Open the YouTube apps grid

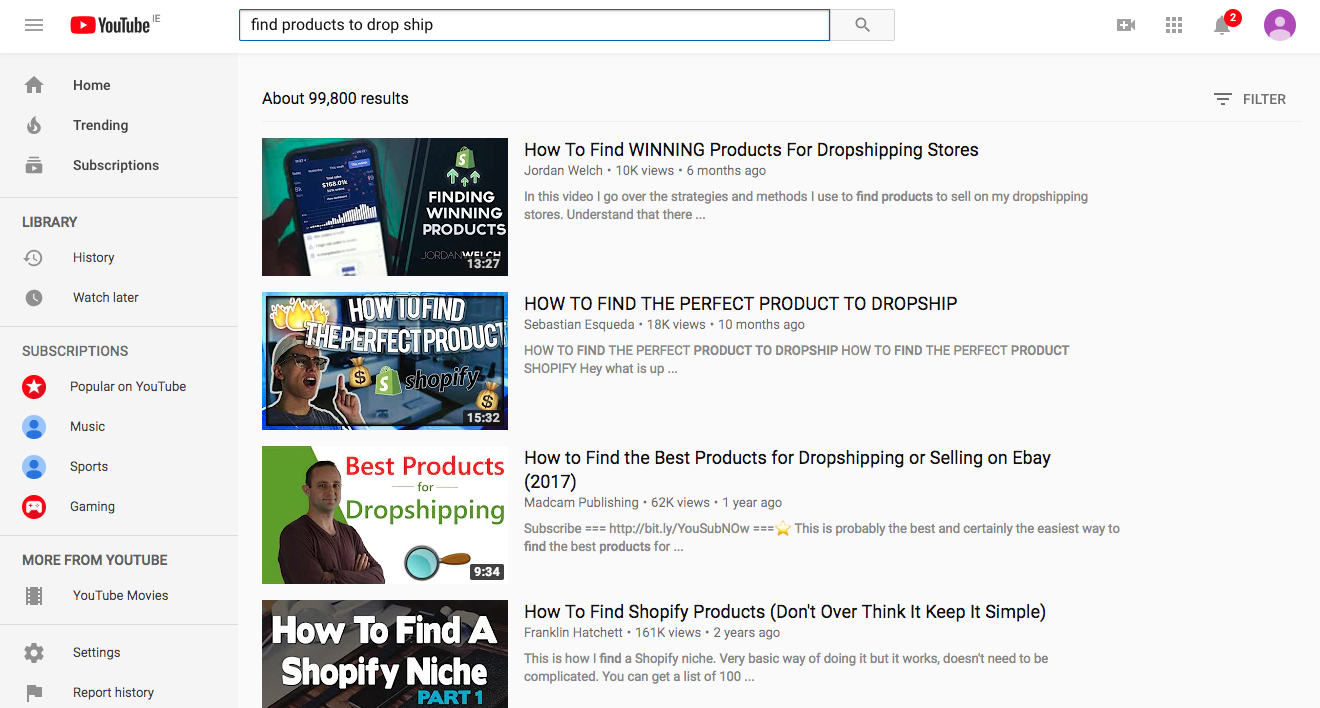[1174, 25]
